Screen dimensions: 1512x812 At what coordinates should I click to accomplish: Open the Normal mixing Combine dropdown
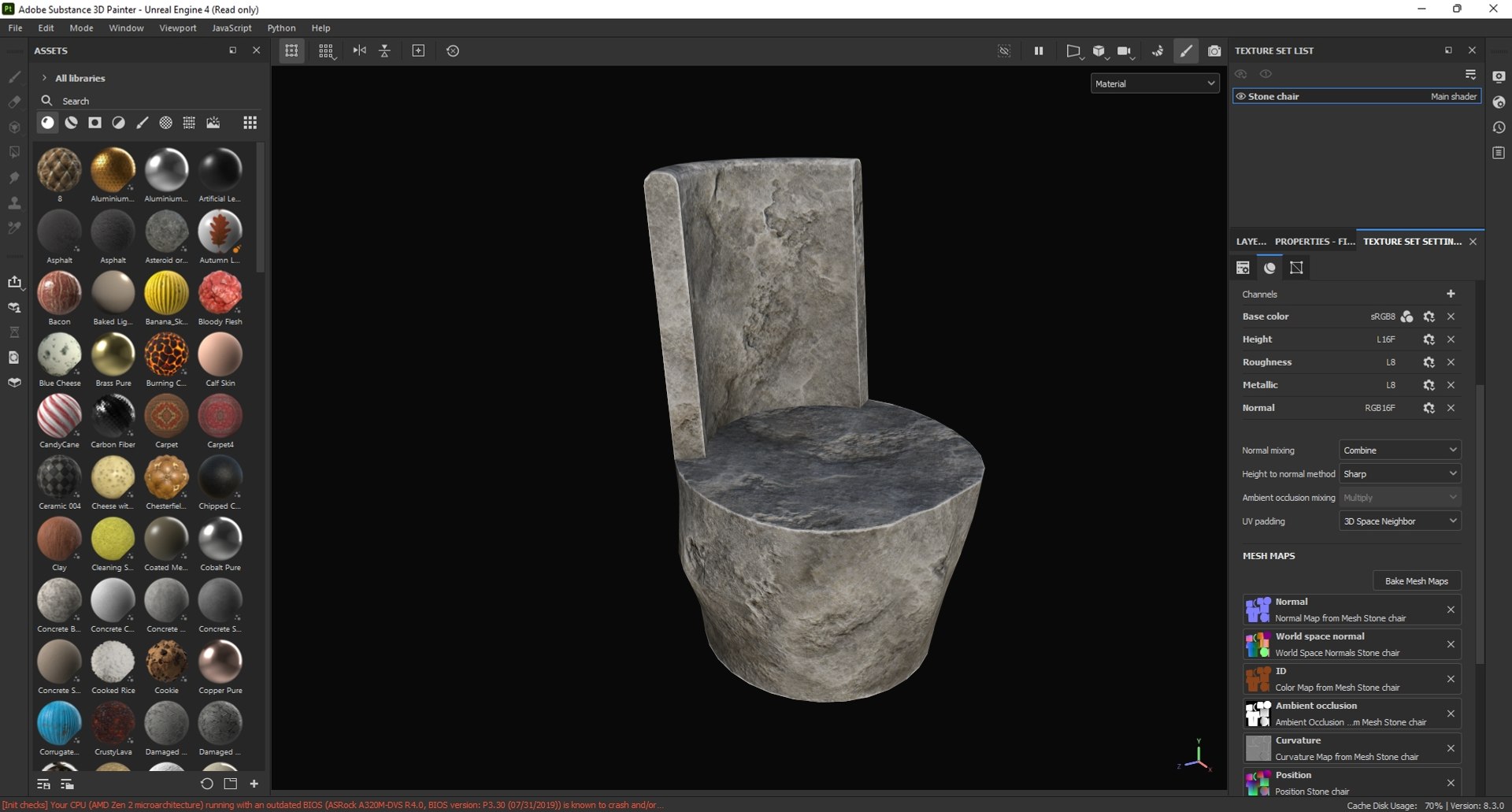click(x=1399, y=450)
